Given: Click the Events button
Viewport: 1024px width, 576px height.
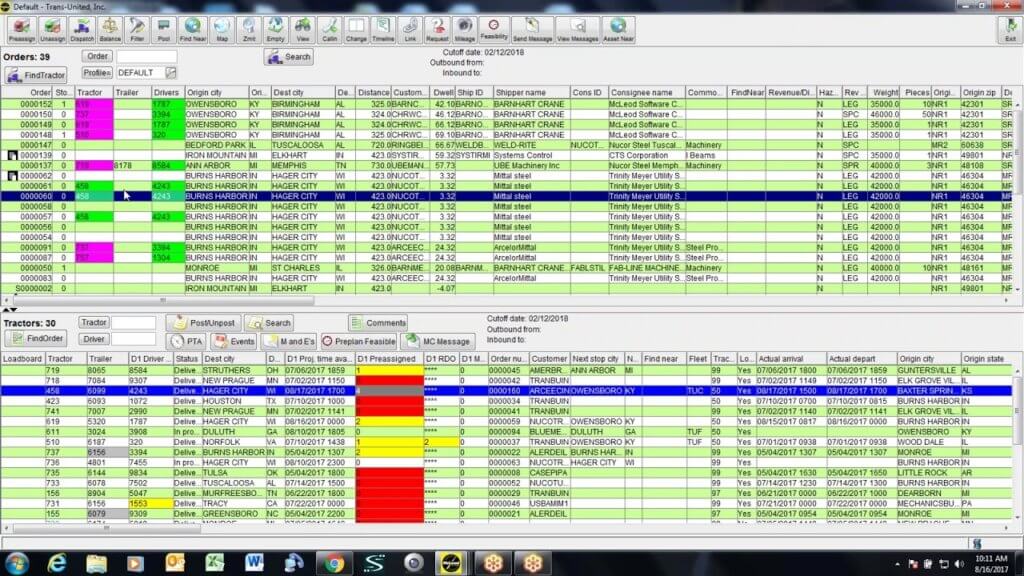Looking at the screenshot, I should (x=234, y=342).
